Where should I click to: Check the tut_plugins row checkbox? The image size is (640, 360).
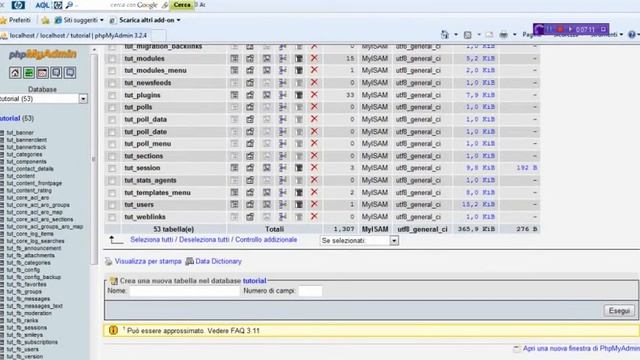click(x=112, y=96)
